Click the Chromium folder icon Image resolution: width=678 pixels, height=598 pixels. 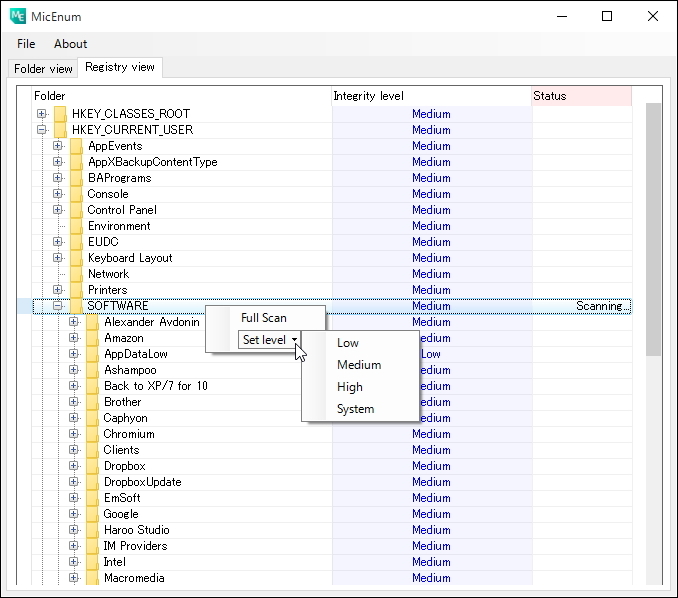tap(93, 434)
